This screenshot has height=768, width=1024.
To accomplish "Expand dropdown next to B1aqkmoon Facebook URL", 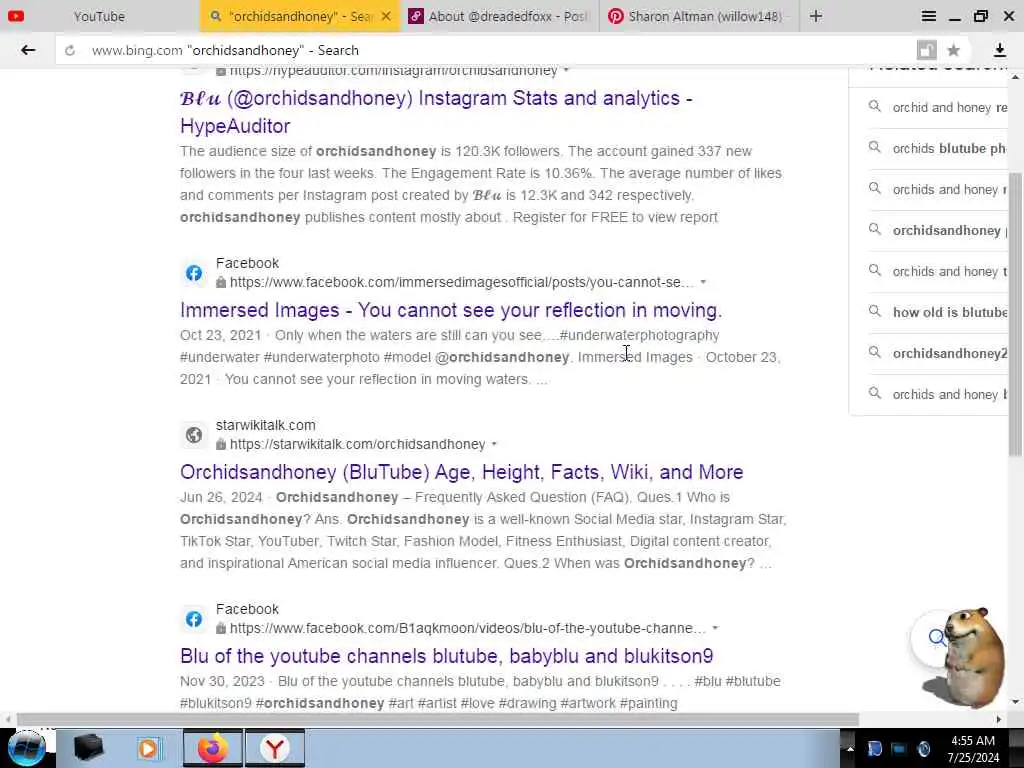I will (x=715, y=628).
